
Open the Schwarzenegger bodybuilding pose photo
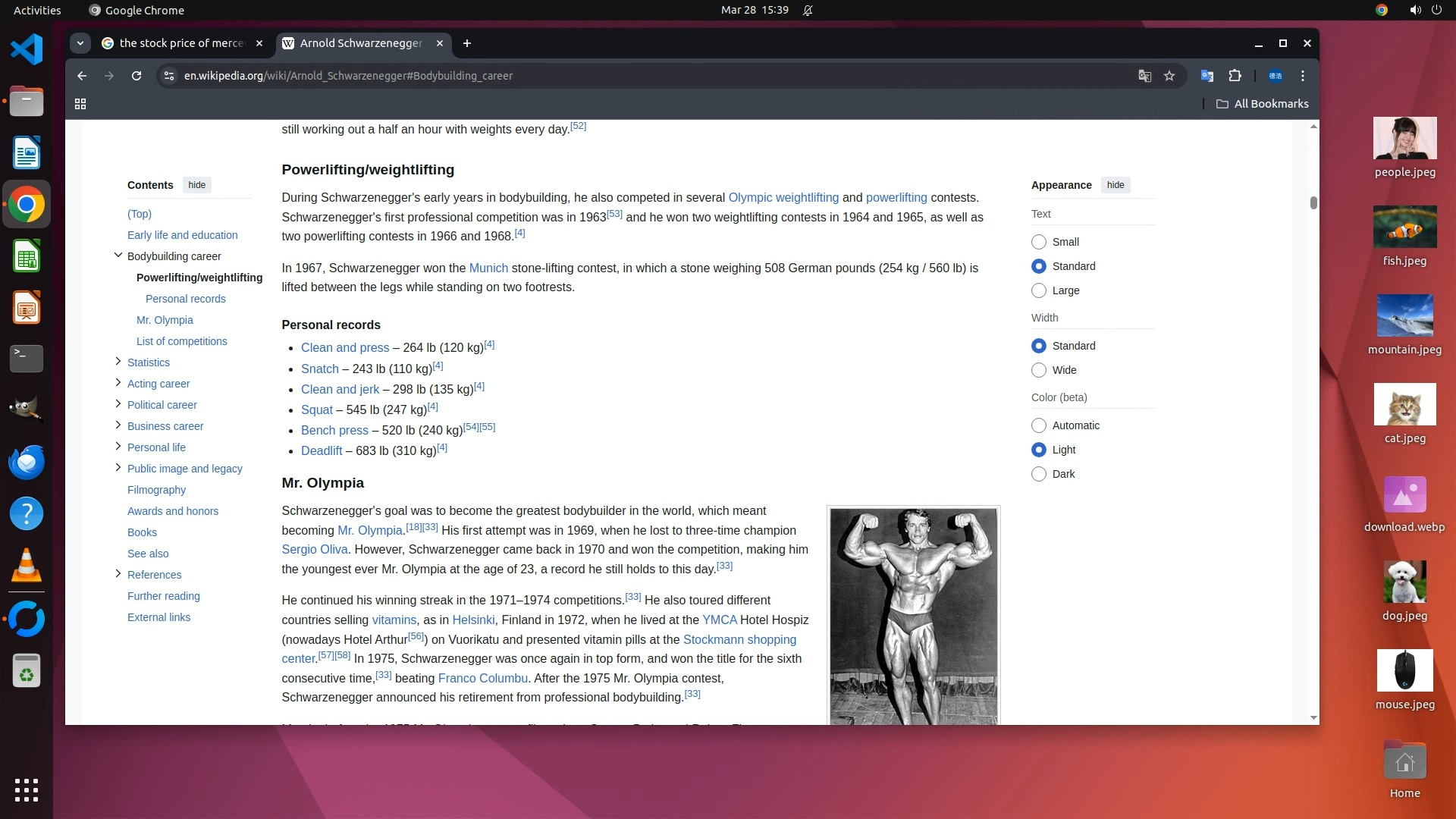(x=913, y=614)
